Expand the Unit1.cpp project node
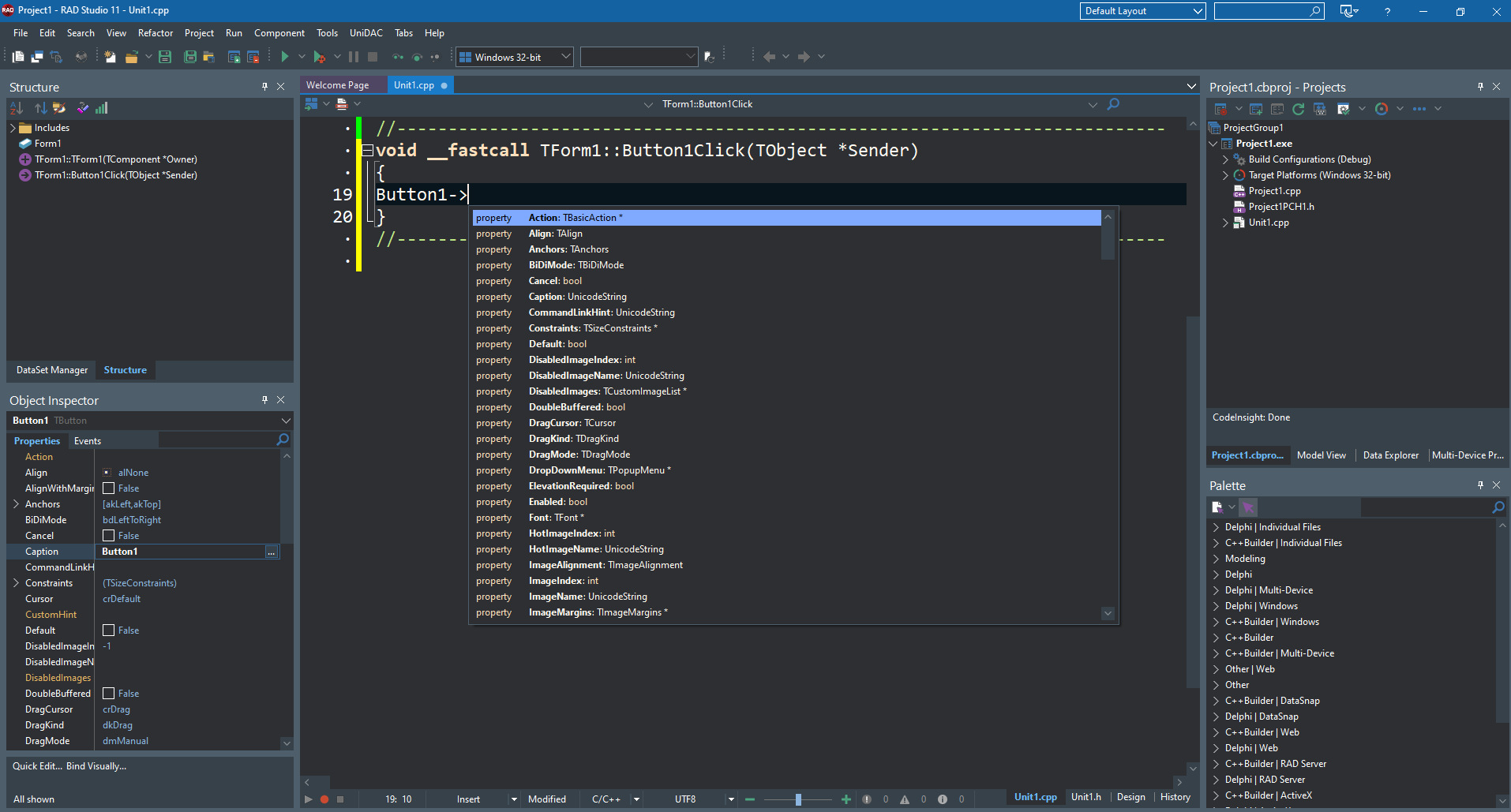This screenshot has height=812, width=1511. (x=1225, y=223)
